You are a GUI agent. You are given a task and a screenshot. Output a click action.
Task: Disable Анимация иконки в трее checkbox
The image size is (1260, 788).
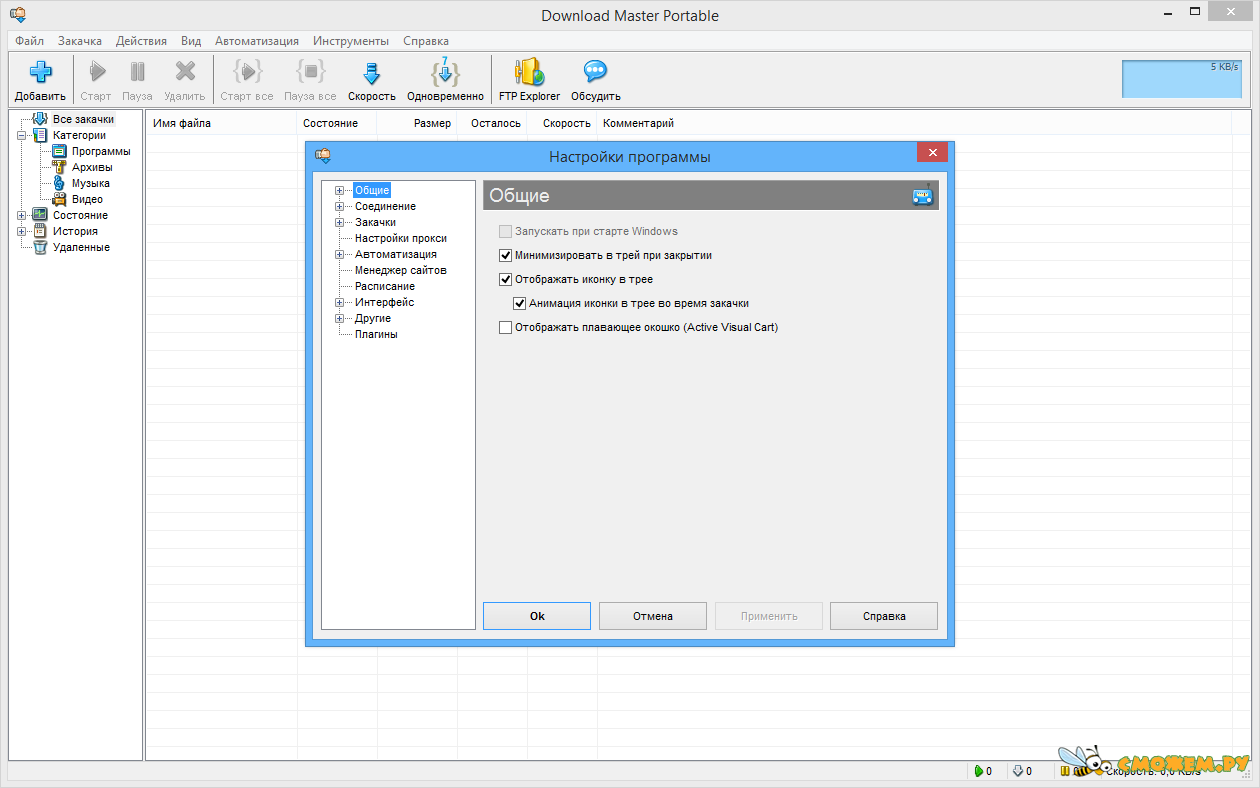tap(519, 304)
